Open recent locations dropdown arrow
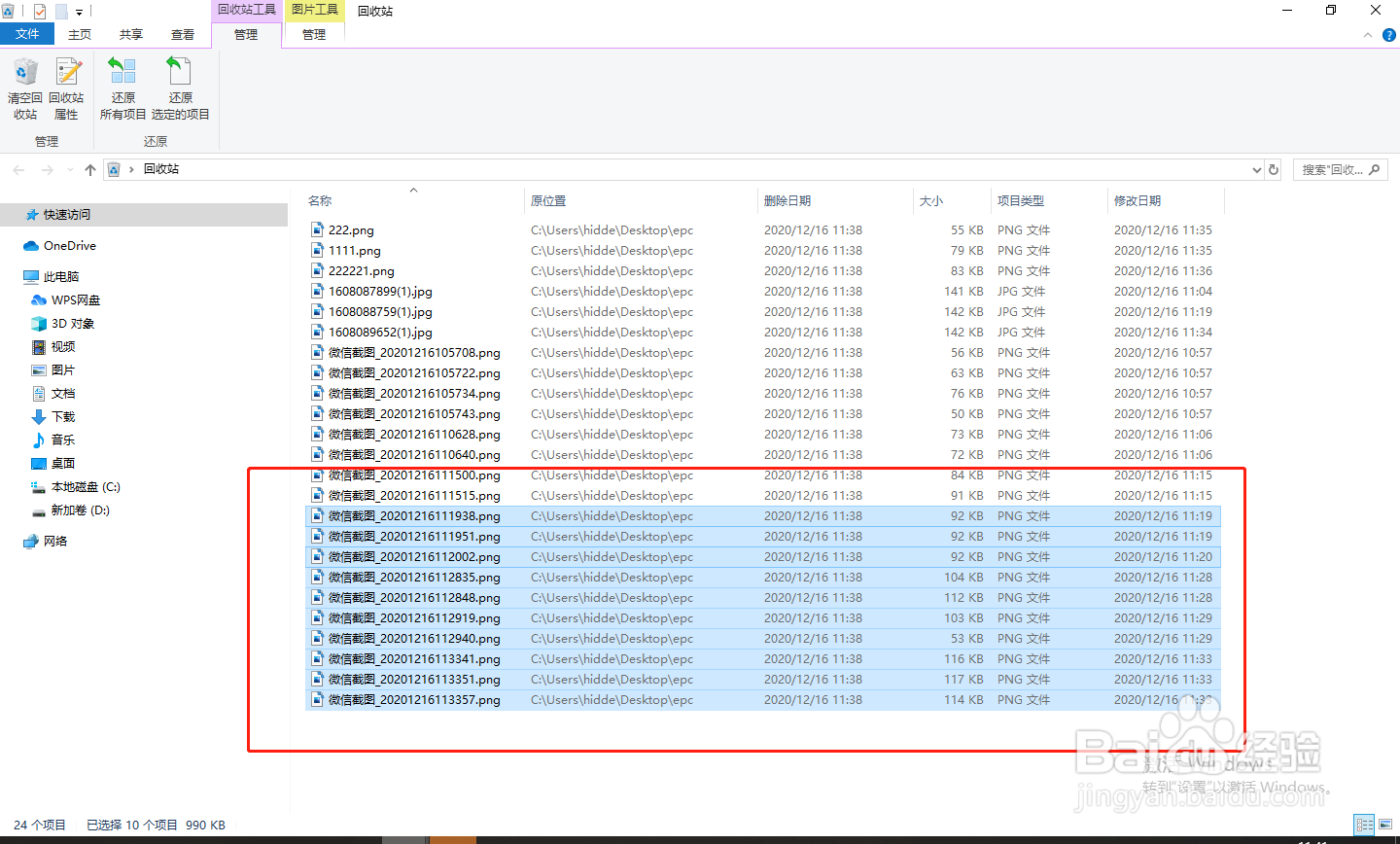The image size is (1400, 844). tap(70, 170)
